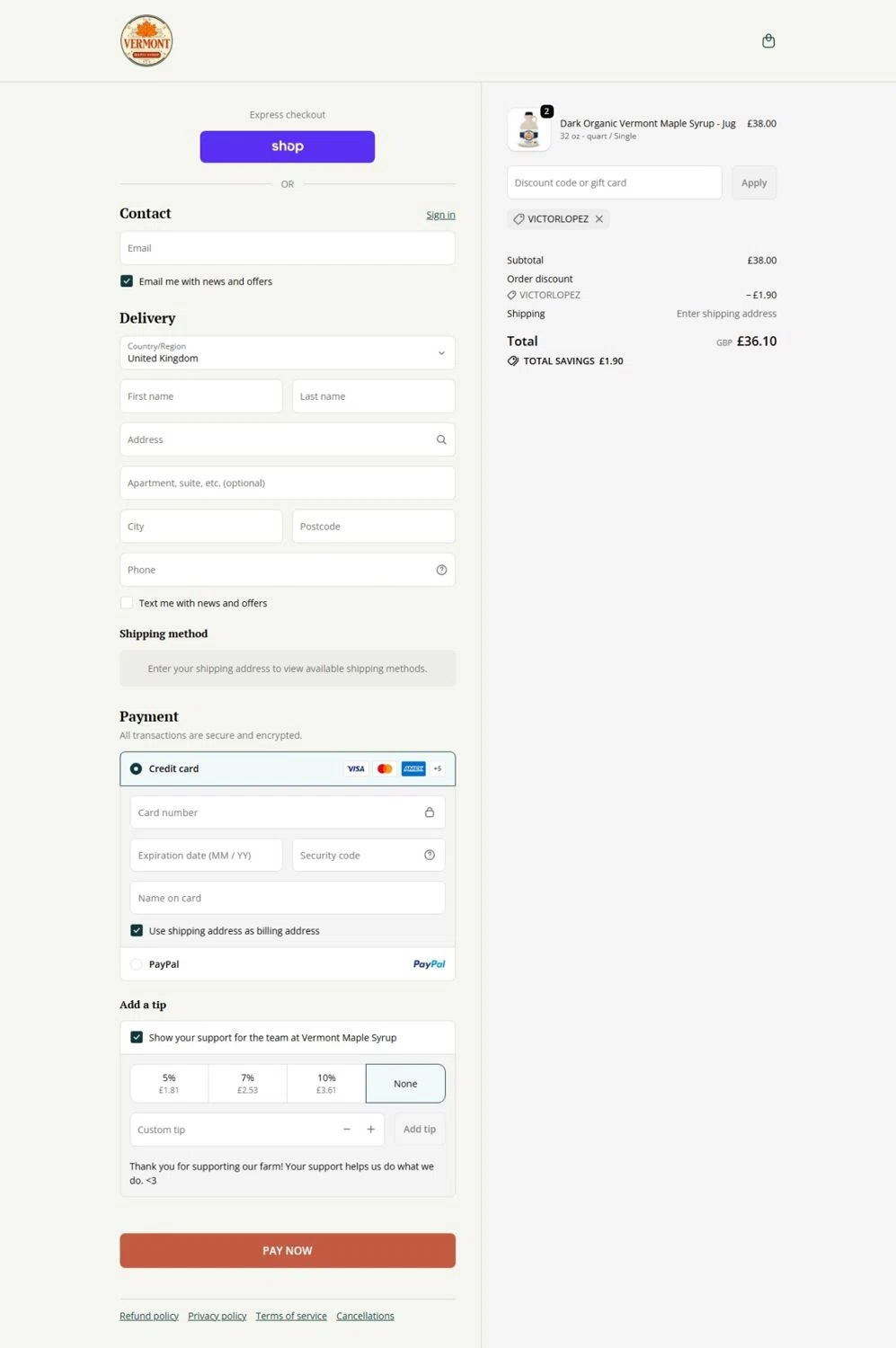Click the Visa card icon
The image size is (896, 1348).
356,768
